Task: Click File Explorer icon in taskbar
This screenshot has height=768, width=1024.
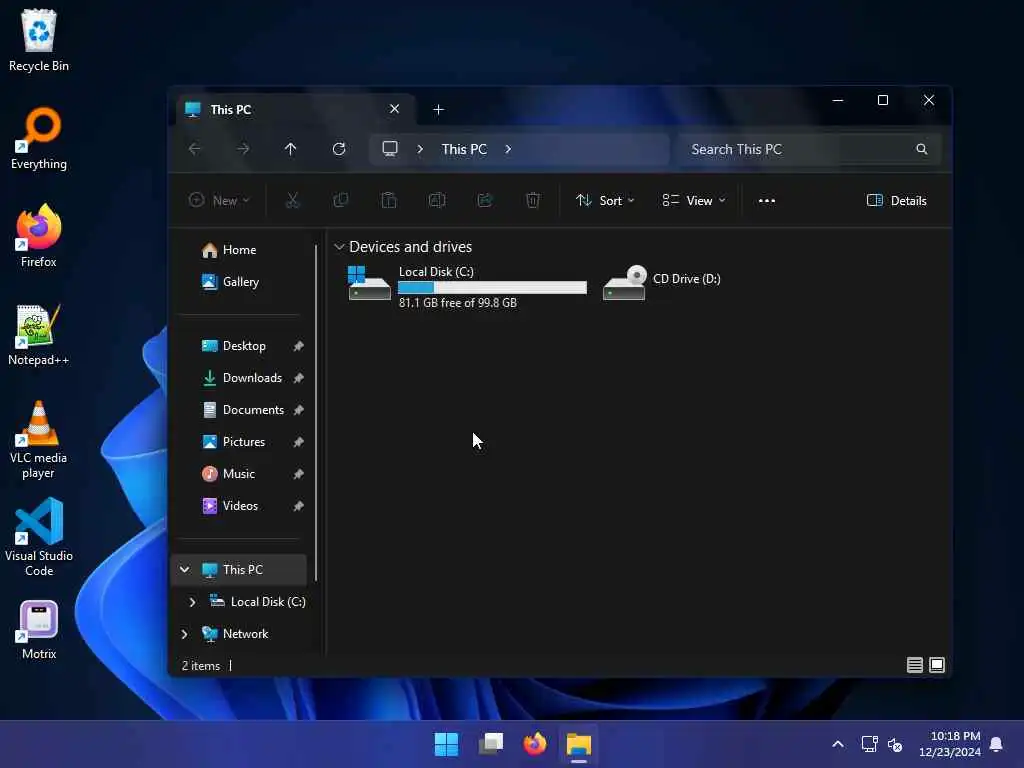Action: pyautogui.click(x=579, y=744)
